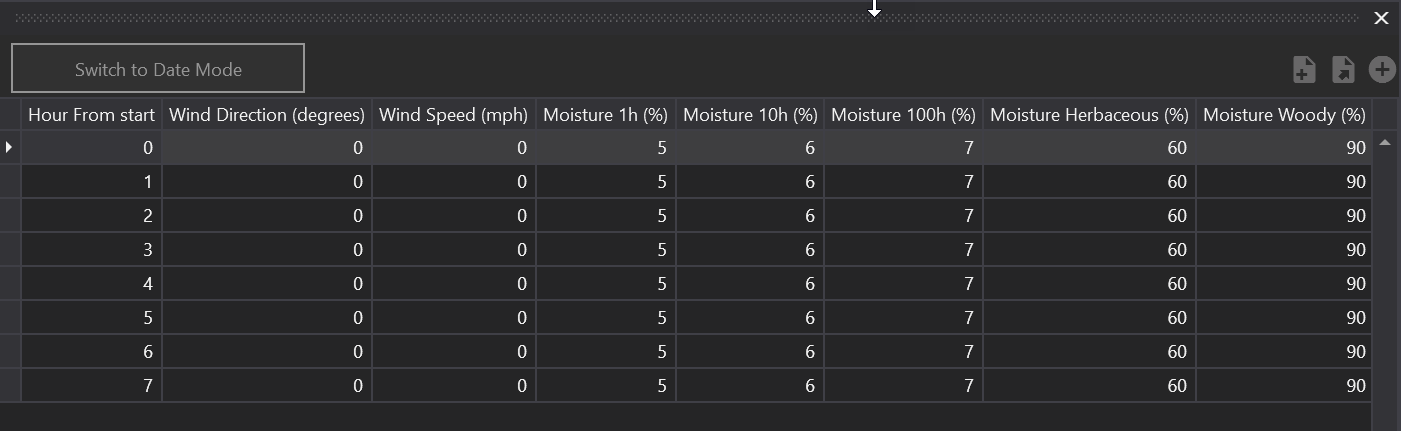The width and height of the screenshot is (1401, 431).
Task: Click the export file icon with arrow
Action: 1343,70
